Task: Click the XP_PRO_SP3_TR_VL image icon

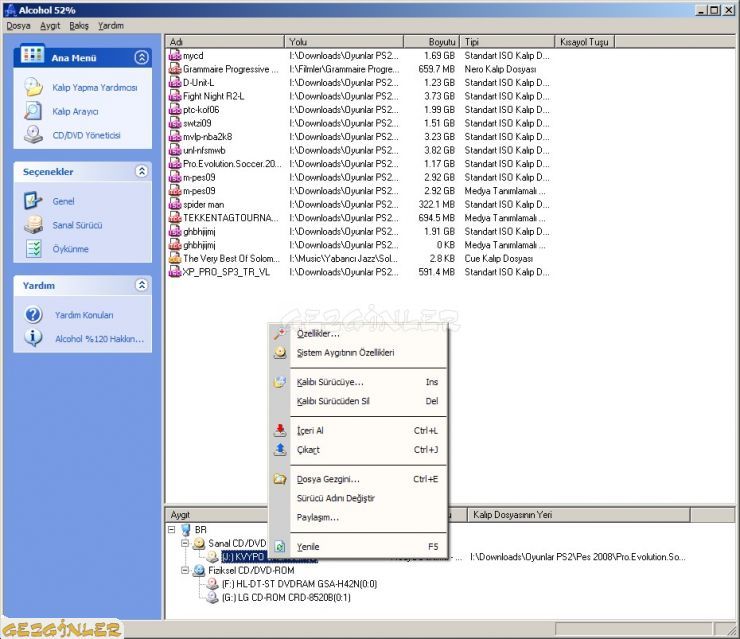Action: click(175, 272)
